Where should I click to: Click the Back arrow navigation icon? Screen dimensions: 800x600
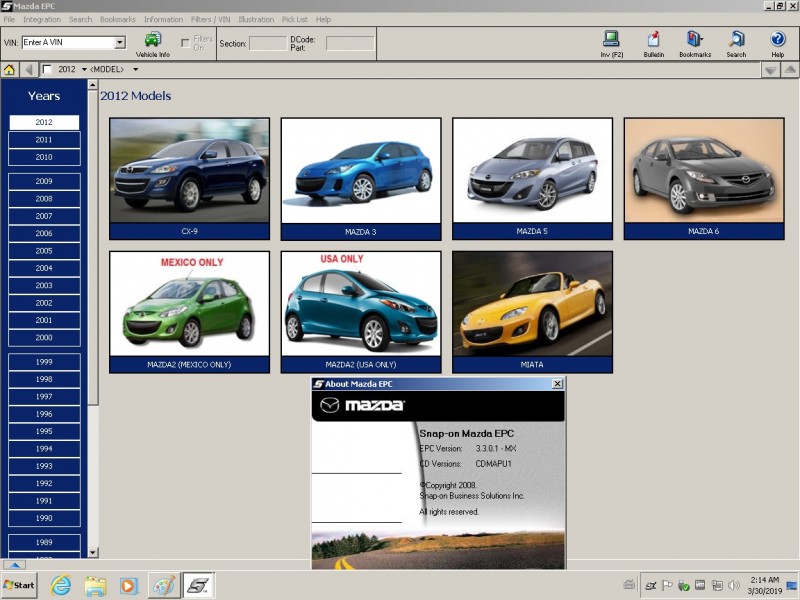tap(29, 69)
